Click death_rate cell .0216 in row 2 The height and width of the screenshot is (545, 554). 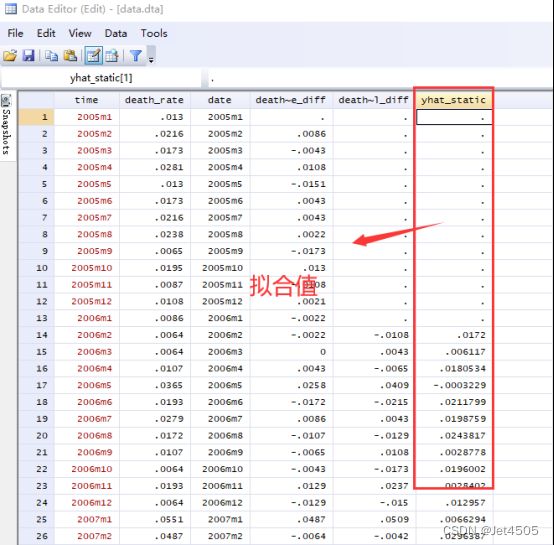pos(155,134)
